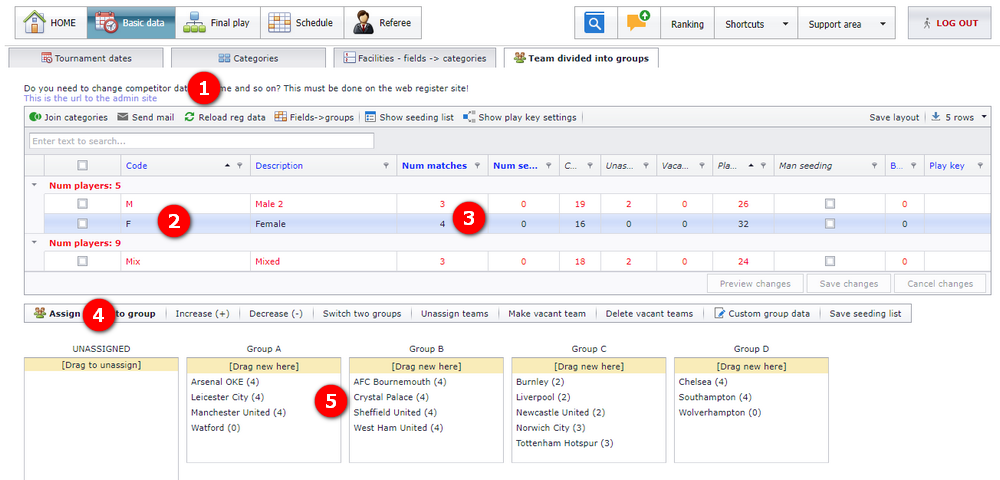Click Join categories toolbar item

(x=69, y=117)
